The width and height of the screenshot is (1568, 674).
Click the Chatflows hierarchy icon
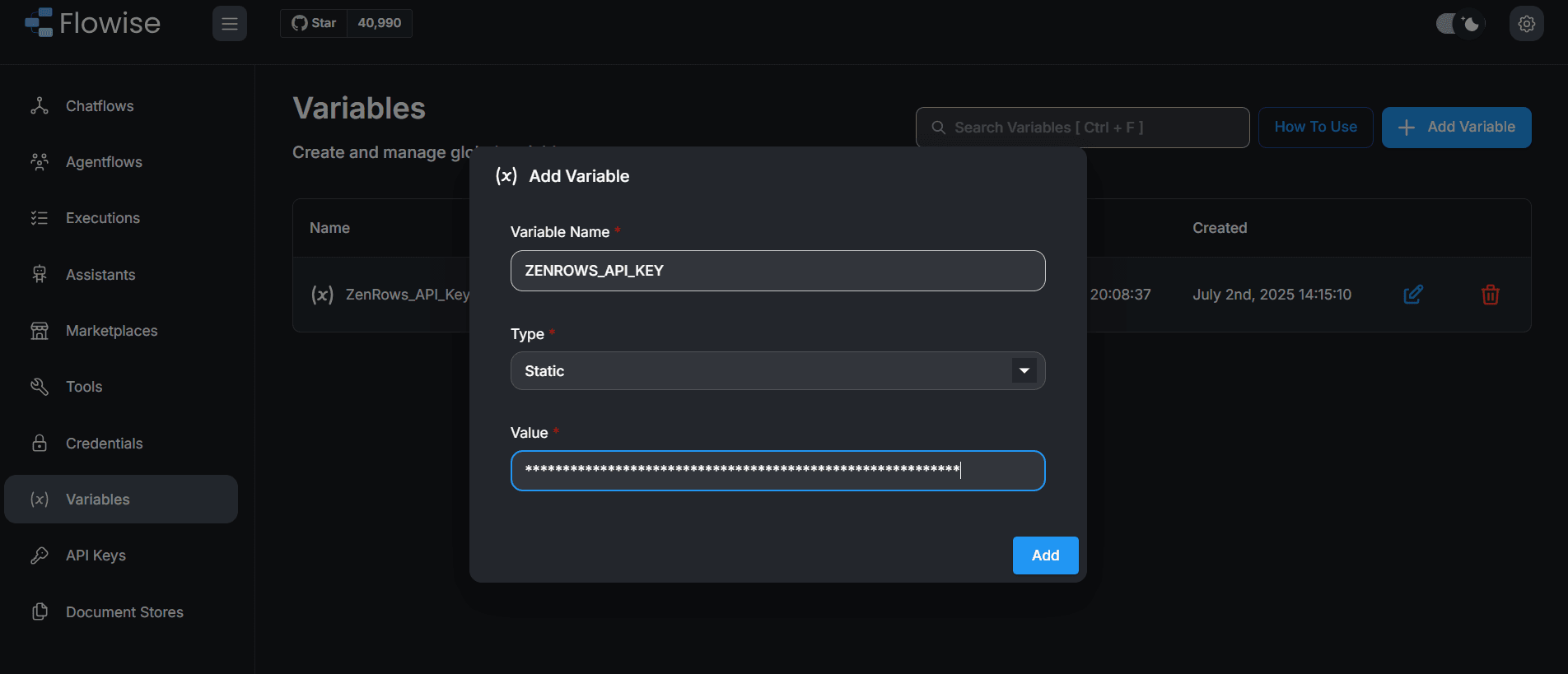(40, 106)
